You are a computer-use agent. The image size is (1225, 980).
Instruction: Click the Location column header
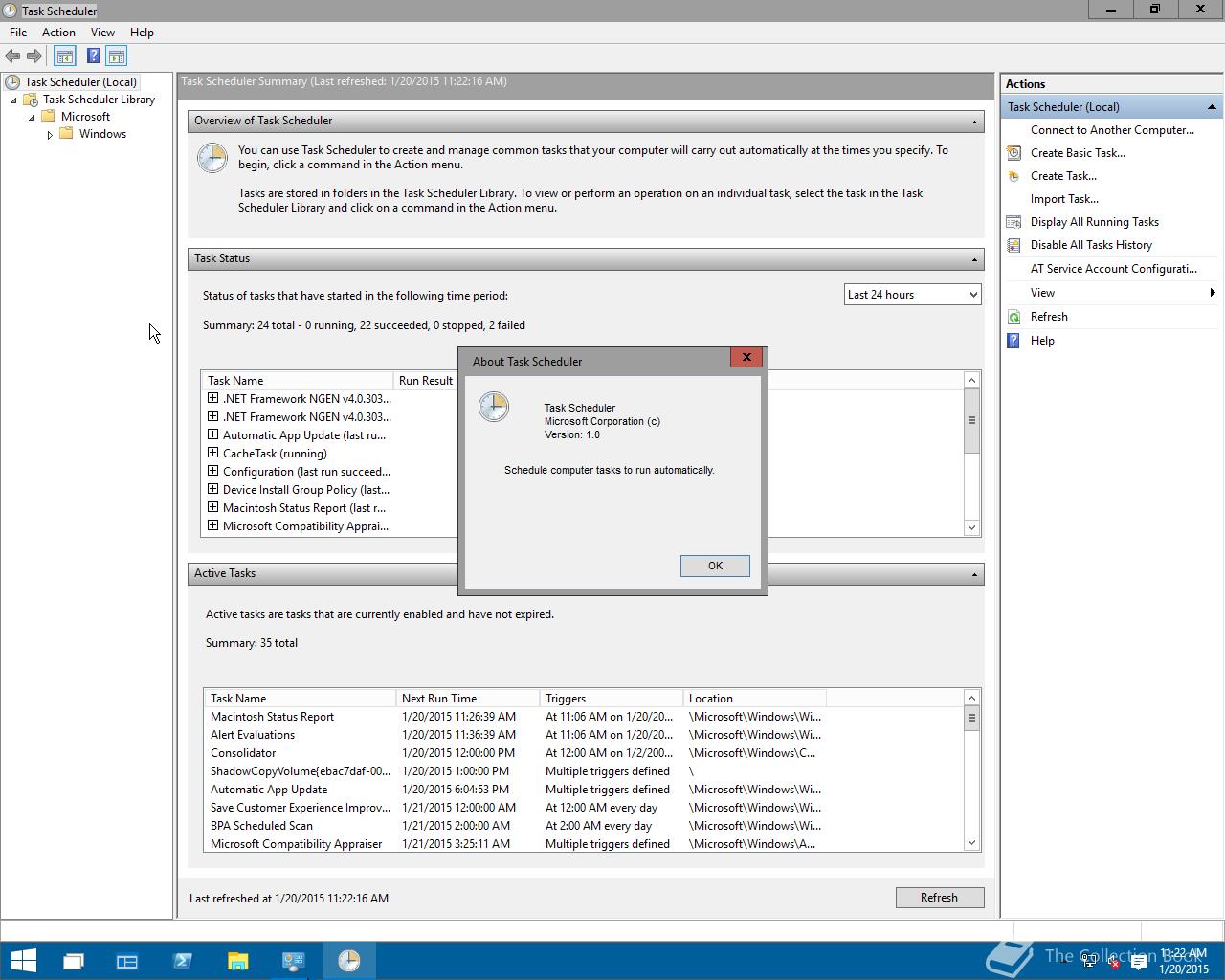click(x=755, y=699)
